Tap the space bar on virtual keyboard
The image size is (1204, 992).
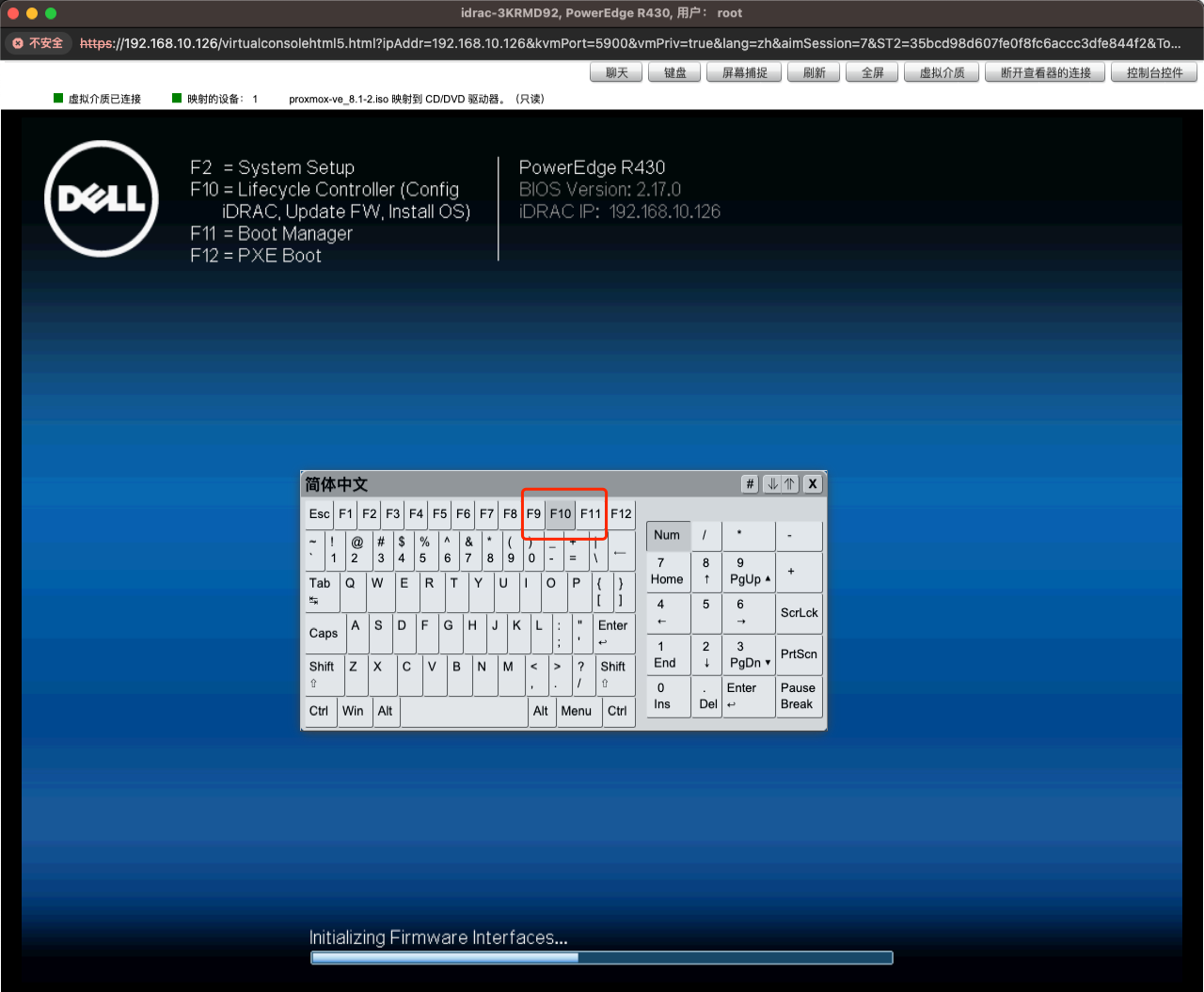[465, 712]
